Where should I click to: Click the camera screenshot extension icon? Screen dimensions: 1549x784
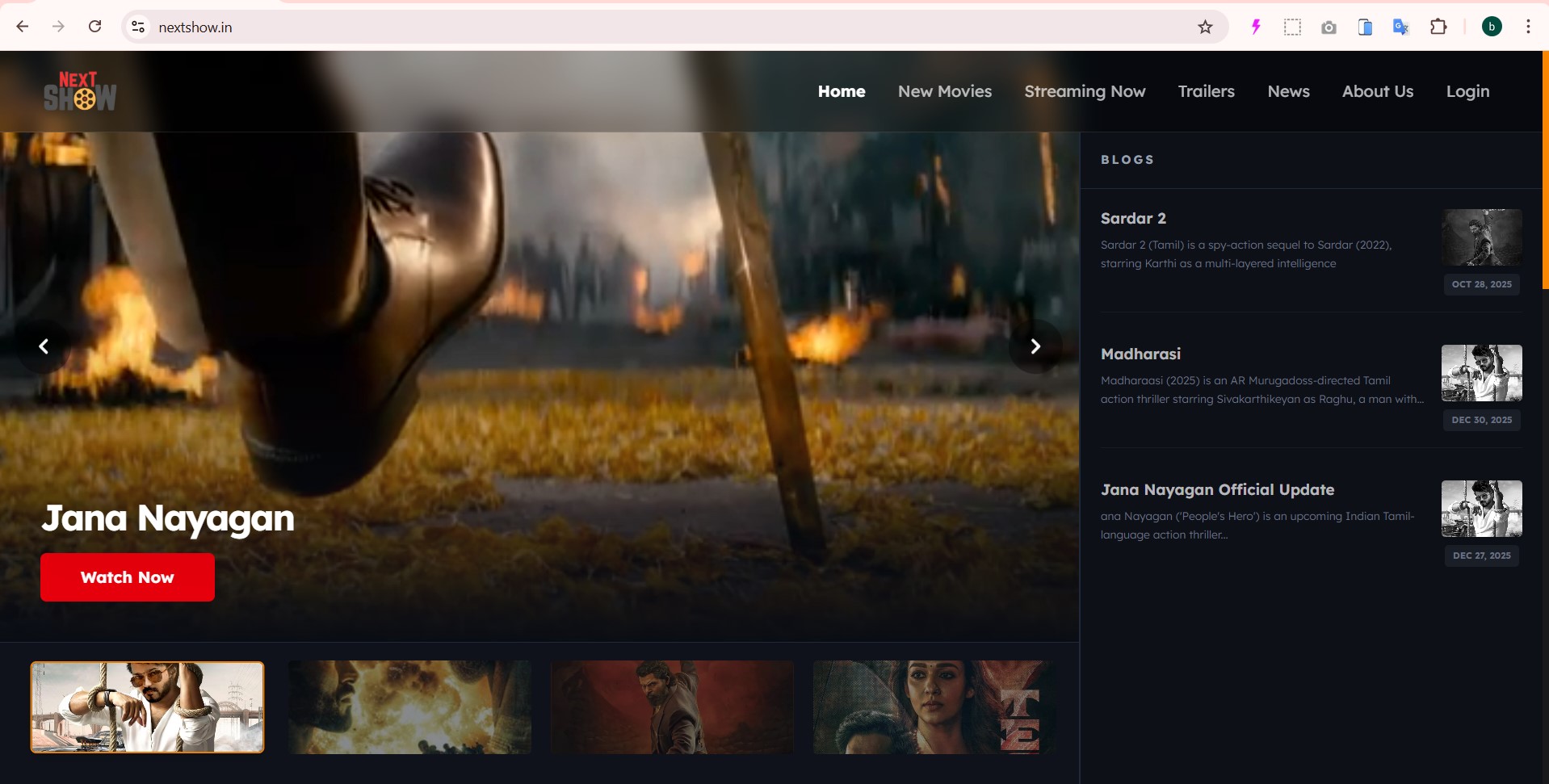tap(1329, 27)
